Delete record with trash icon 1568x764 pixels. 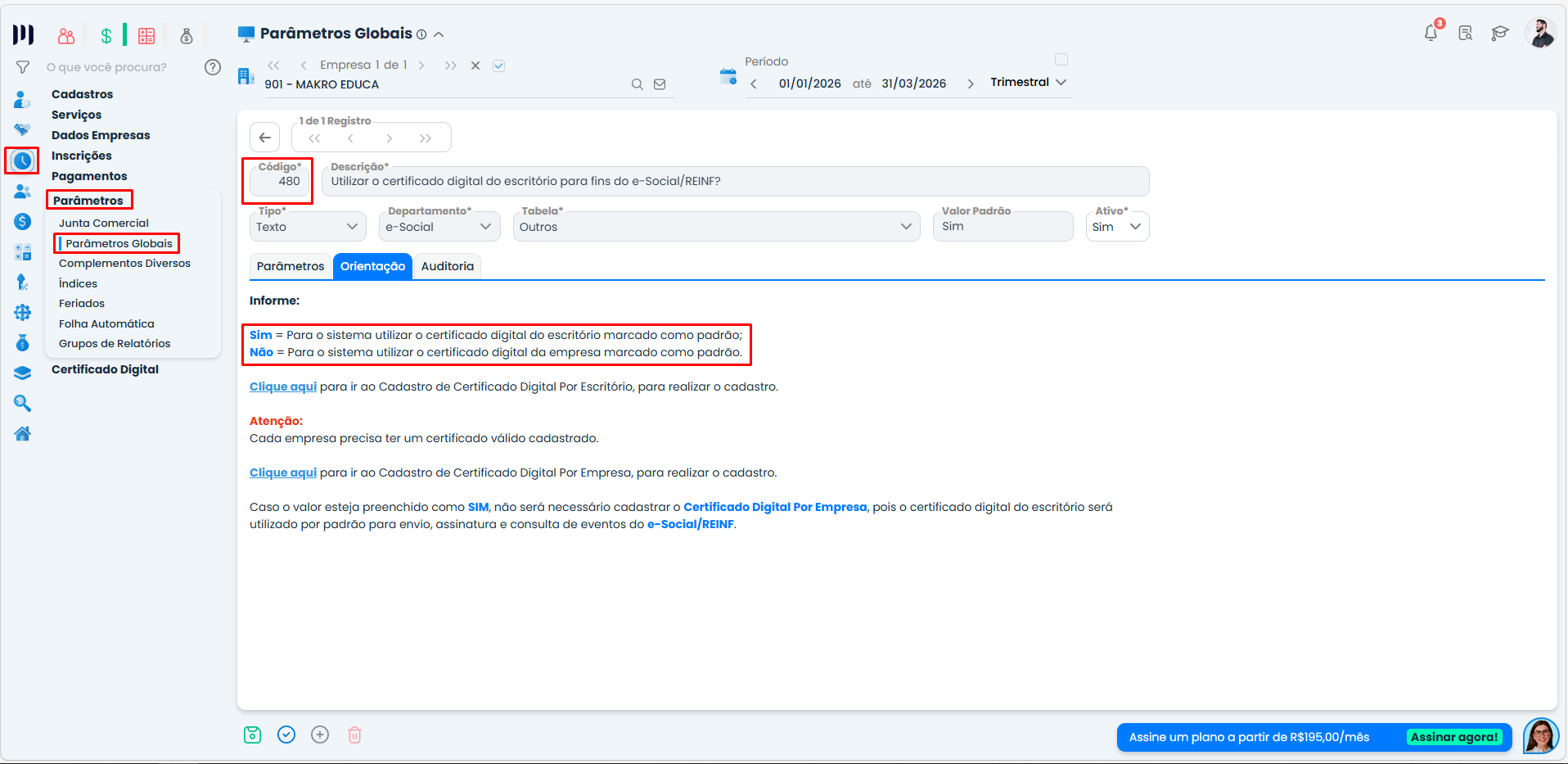pos(354,735)
